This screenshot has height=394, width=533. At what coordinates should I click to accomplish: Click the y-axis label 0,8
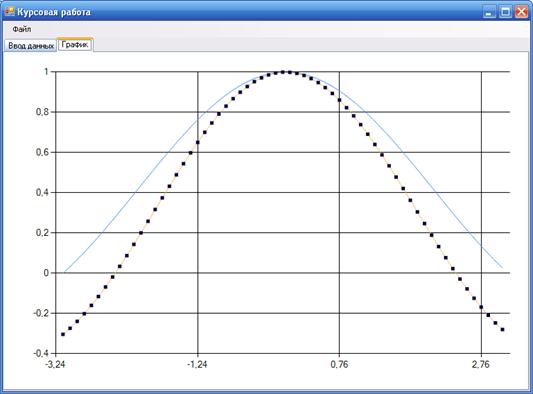click(x=42, y=112)
